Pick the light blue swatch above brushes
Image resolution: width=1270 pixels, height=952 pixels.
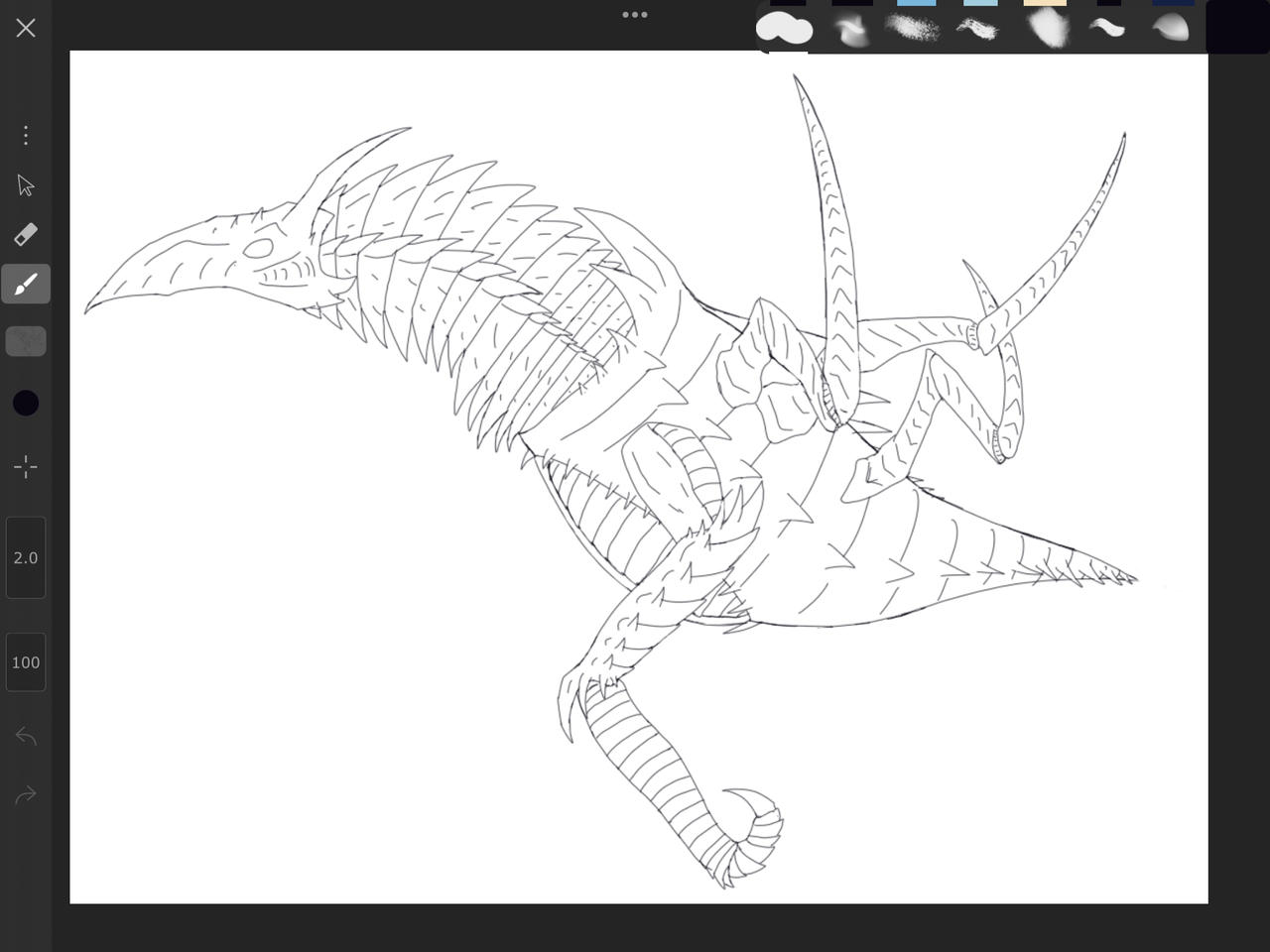[980, 3]
